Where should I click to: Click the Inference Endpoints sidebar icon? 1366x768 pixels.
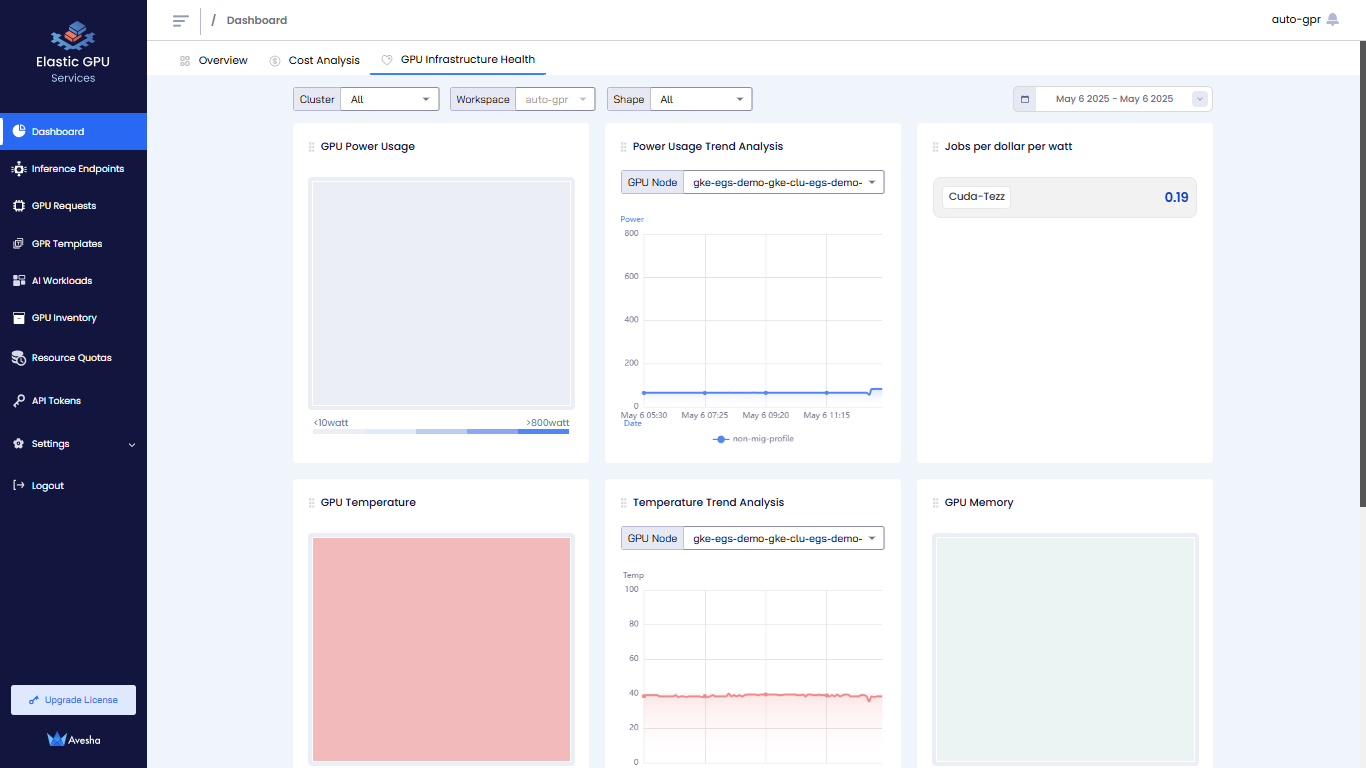(19, 169)
